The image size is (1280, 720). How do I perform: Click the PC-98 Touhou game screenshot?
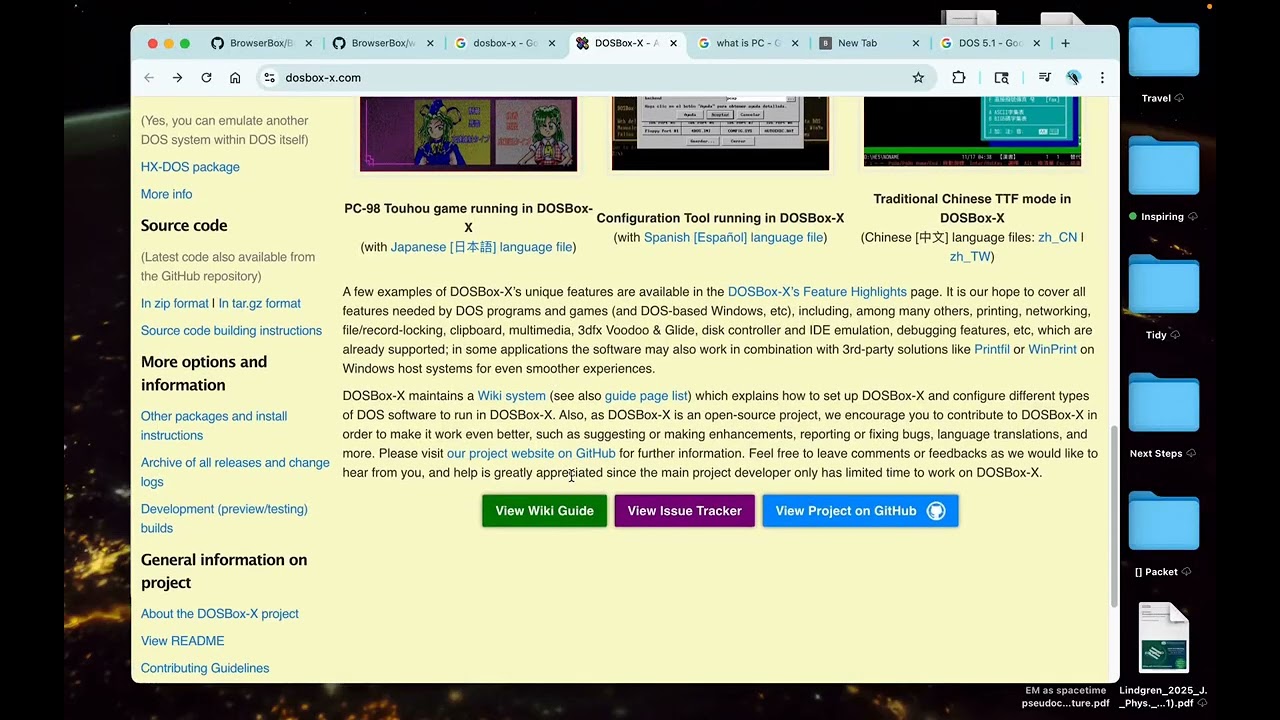[x=468, y=134]
